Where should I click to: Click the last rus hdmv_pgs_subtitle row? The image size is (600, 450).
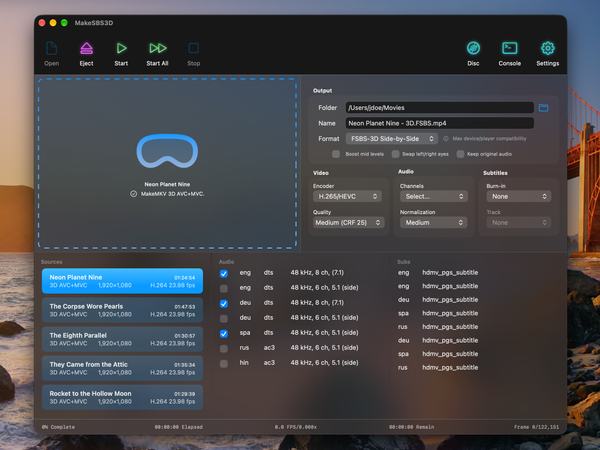click(x=438, y=367)
